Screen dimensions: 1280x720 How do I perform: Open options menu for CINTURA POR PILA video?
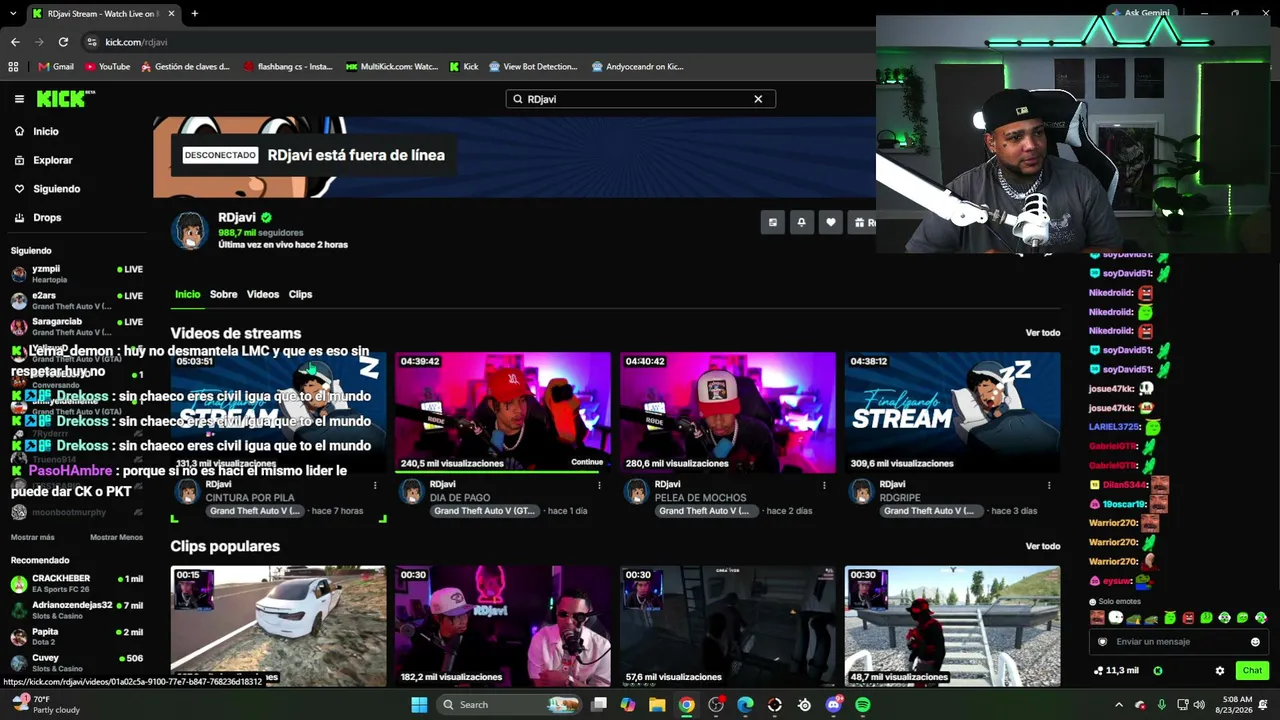click(x=375, y=485)
